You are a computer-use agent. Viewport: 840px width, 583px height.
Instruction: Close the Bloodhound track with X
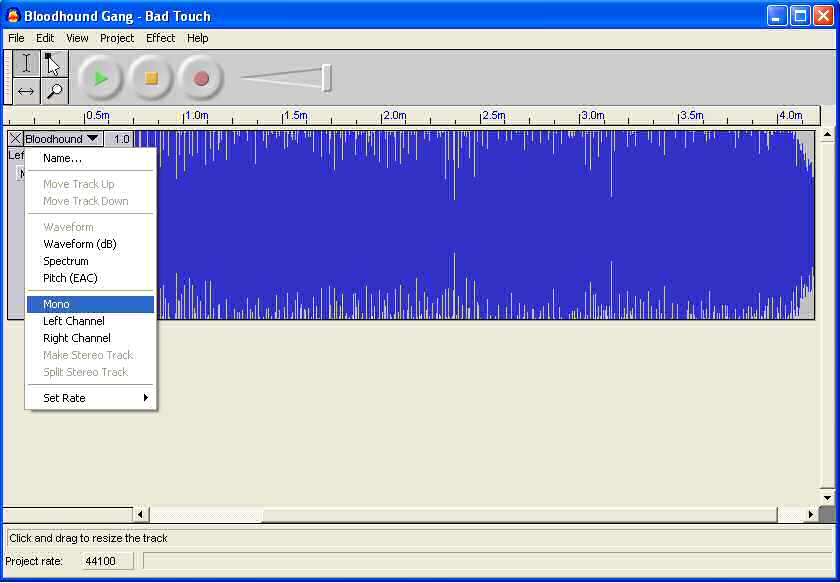click(x=15, y=139)
